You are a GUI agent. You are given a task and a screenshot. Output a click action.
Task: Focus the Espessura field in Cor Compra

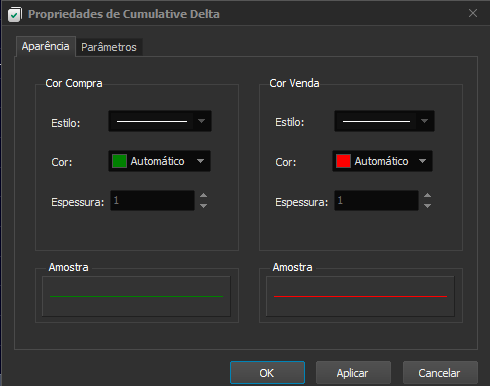click(152, 200)
